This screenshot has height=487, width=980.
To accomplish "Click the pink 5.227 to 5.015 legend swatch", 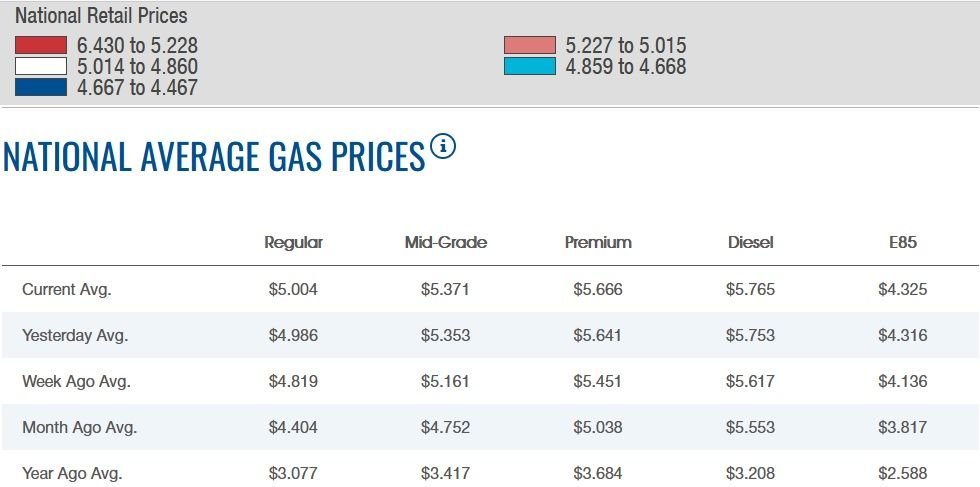I will pos(529,45).
